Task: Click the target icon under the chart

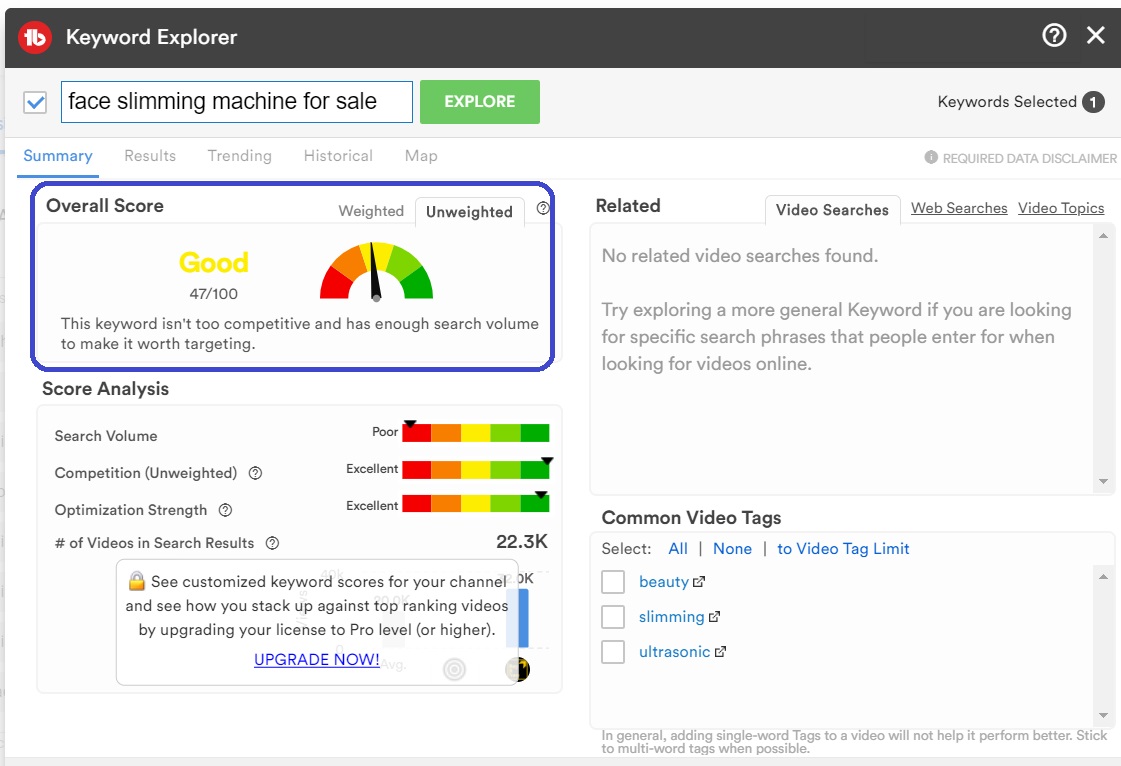Action: coord(455,669)
